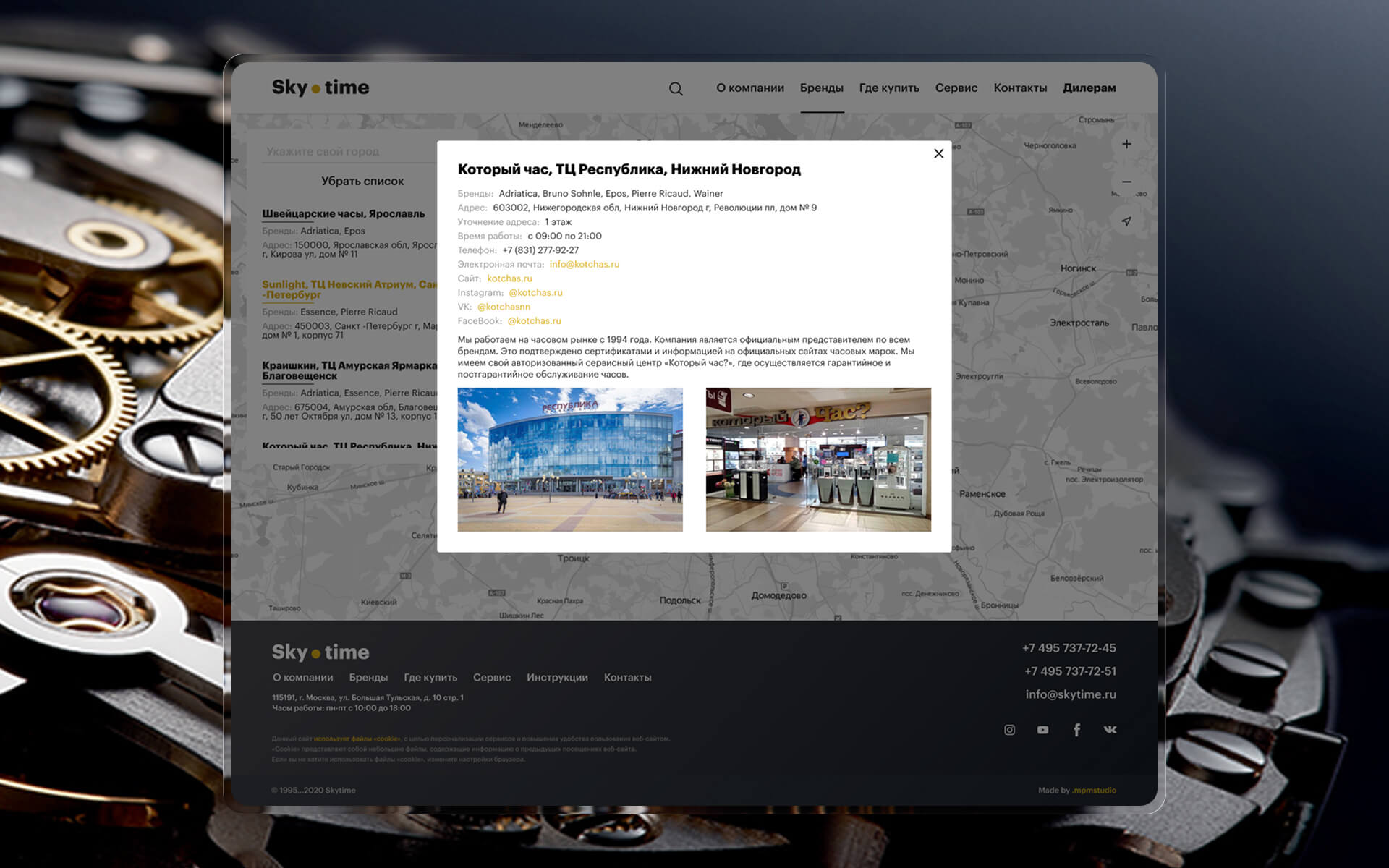The height and width of the screenshot is (868, 1389).
Task: Focus the Укажите свой город input field
Action: coord(349,152)
